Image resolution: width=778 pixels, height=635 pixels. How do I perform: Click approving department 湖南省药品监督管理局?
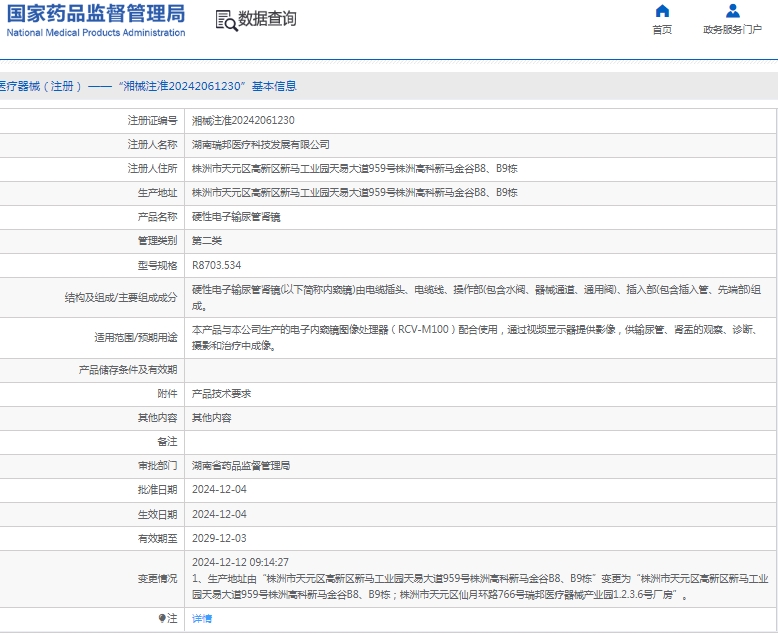241,466
